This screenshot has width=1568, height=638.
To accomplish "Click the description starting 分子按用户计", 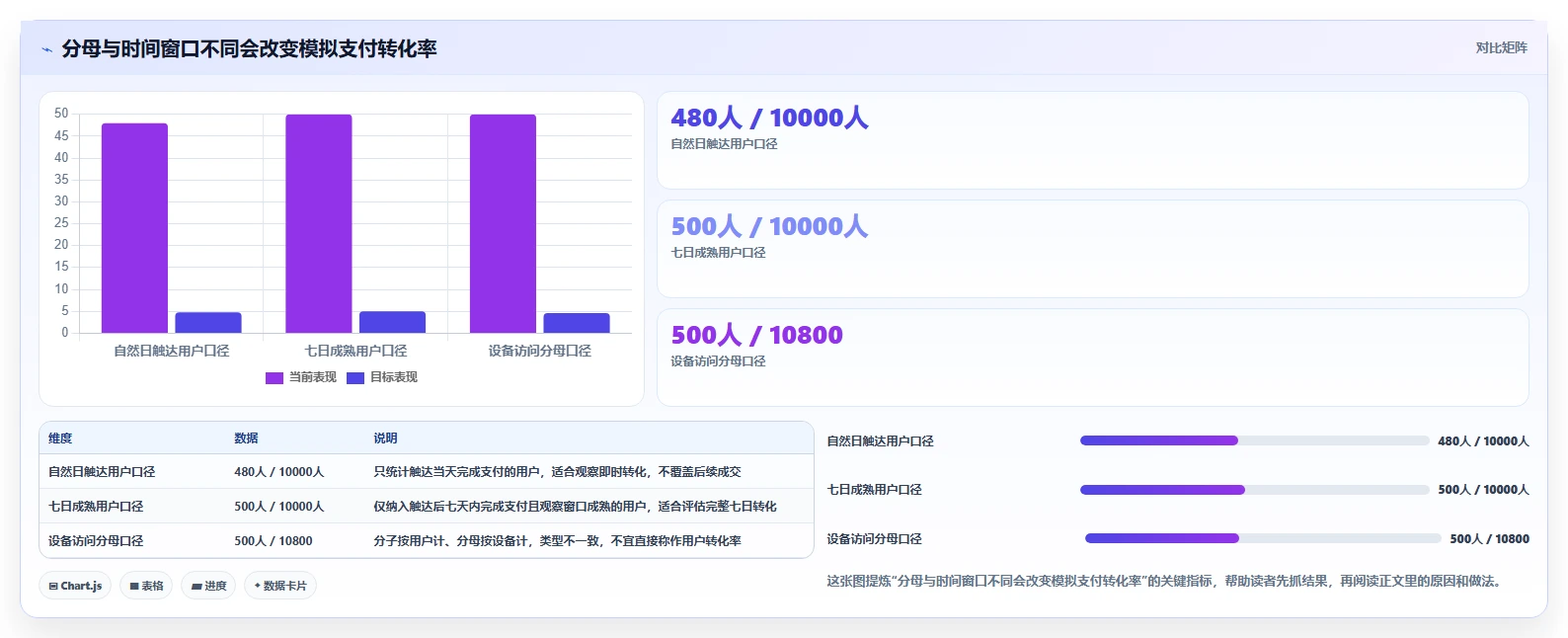I will tap(557, 541).
